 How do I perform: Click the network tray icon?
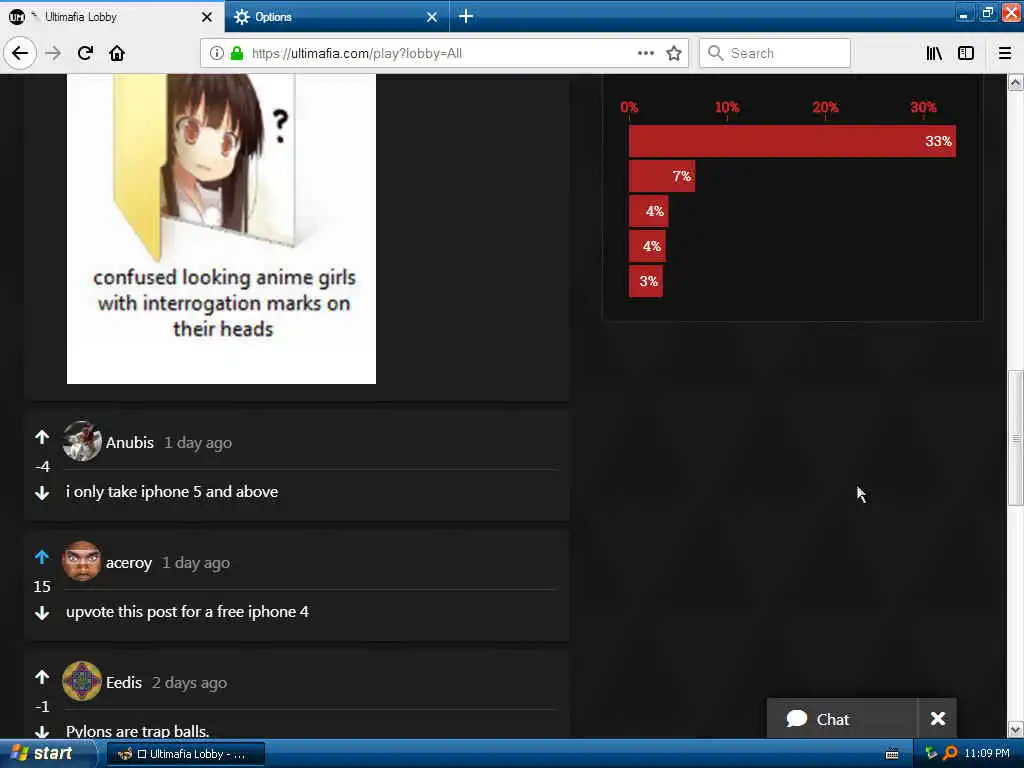[931, 754]
